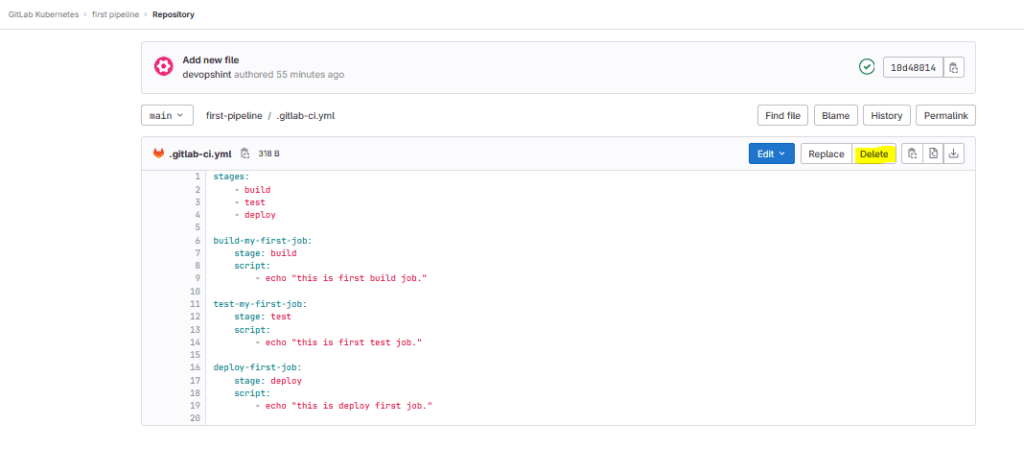Click the 'stages:' code line
Image resolution: width=1024 pixels, height=471 pixels.
232,177
